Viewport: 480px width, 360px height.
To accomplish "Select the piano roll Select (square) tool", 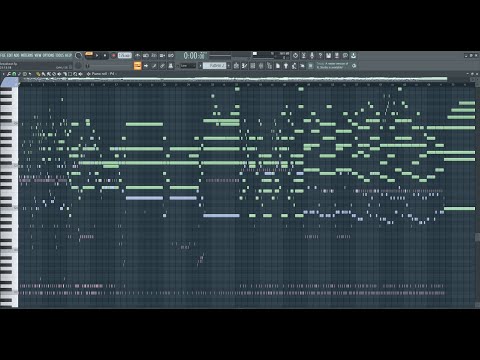I will [x=70, y=74].
